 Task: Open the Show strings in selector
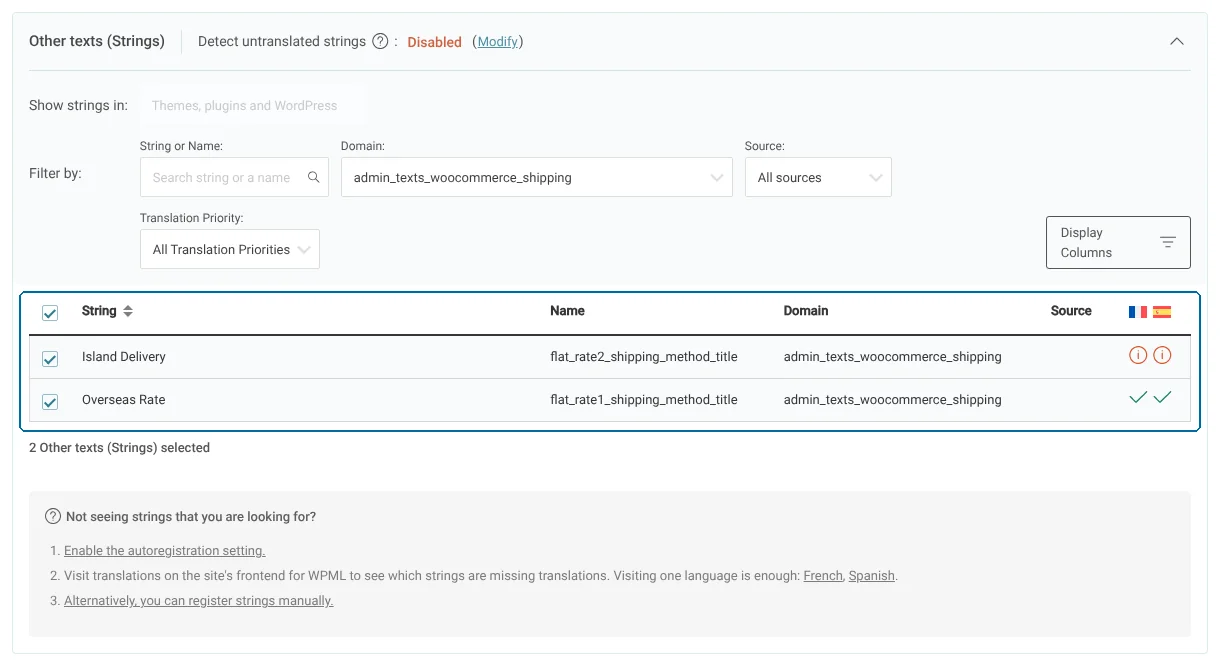(x=252, y=105)
